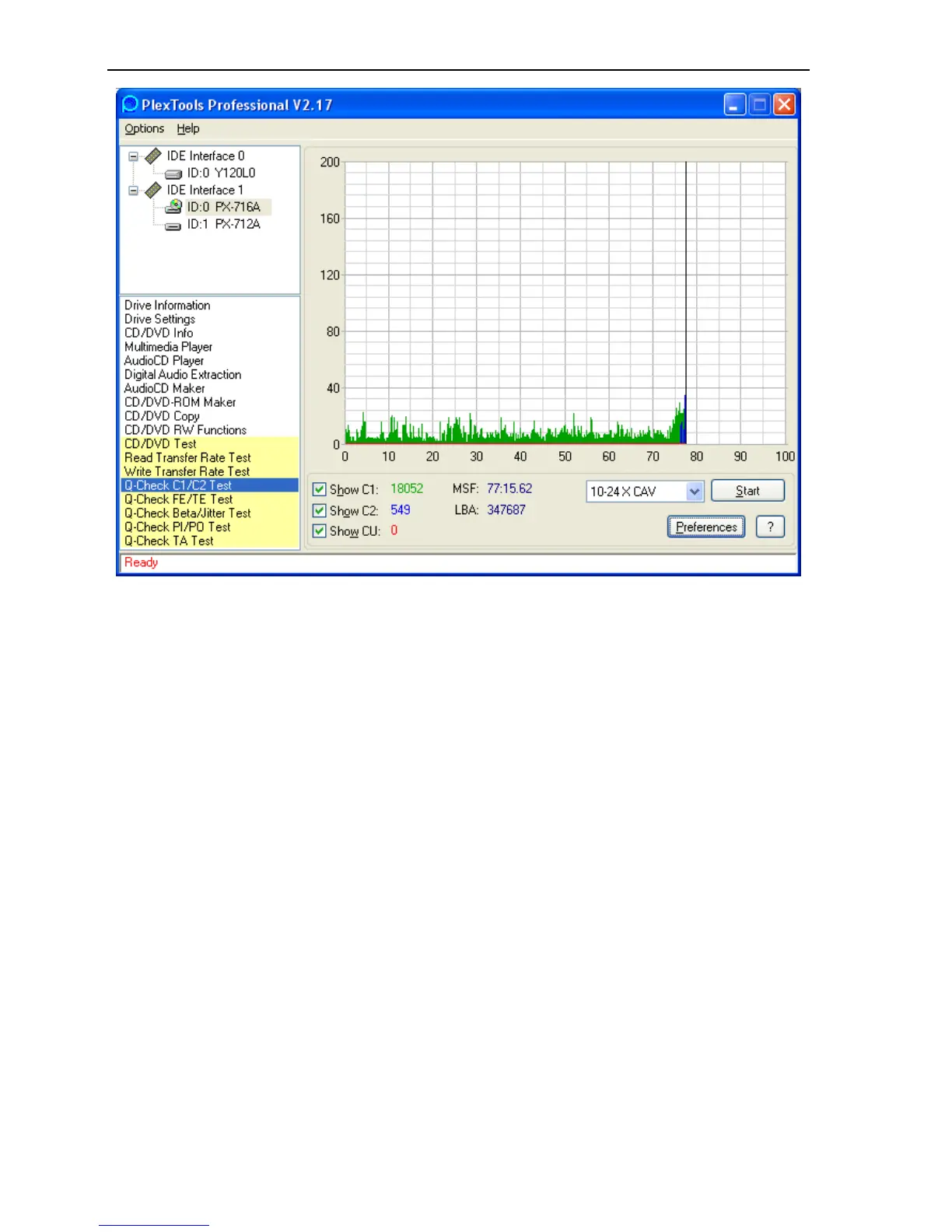Select AudioCD Maker entry
Viewport: 952px width, 1232px height.
click(x=165, y=388)
